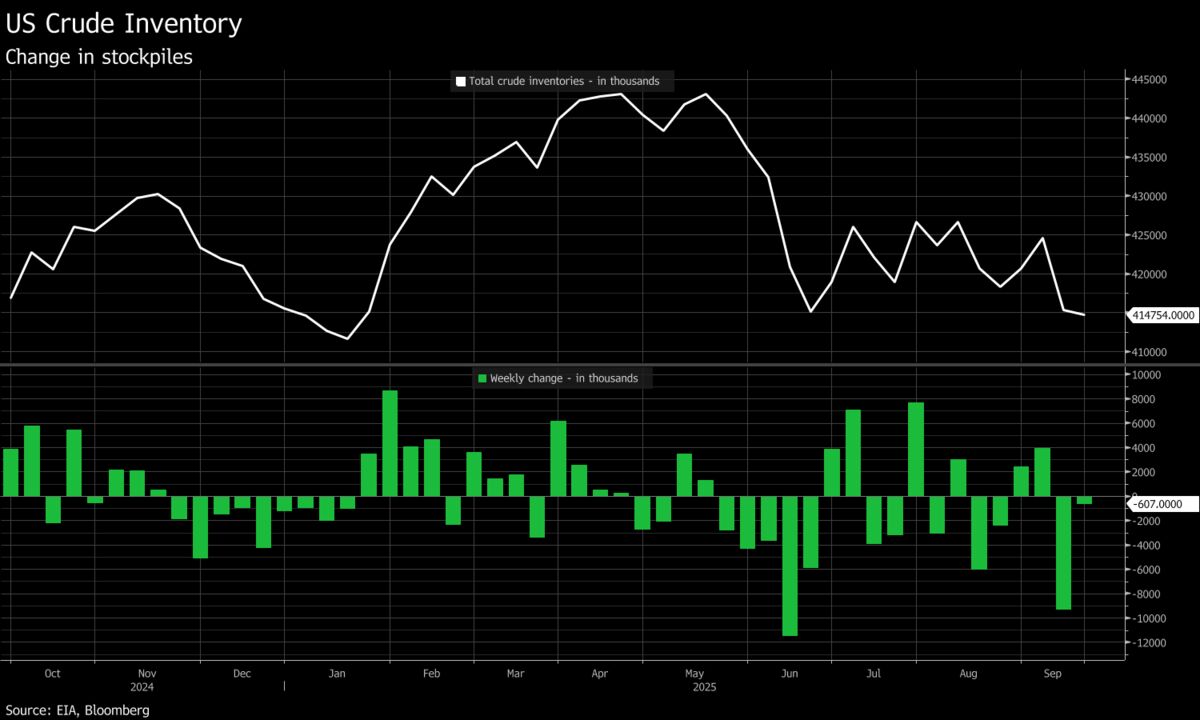Click the green Weekly change legend swatch
1200x720 pixels.
[x=483, y=378]
